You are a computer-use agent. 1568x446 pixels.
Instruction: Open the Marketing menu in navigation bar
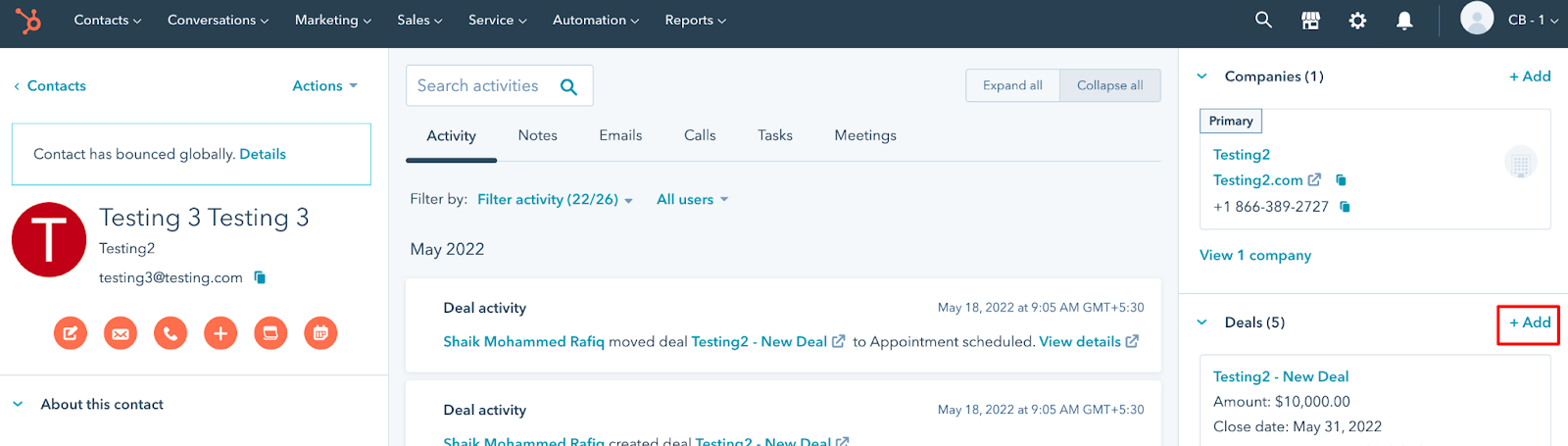click(x=332, y=21)
